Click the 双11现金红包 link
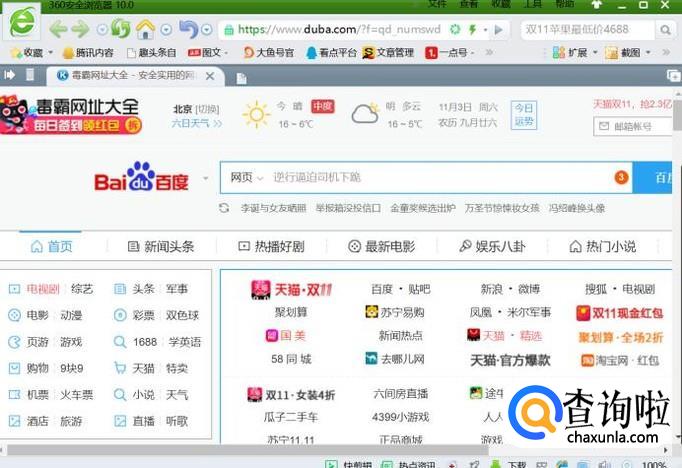 [619, 313]
